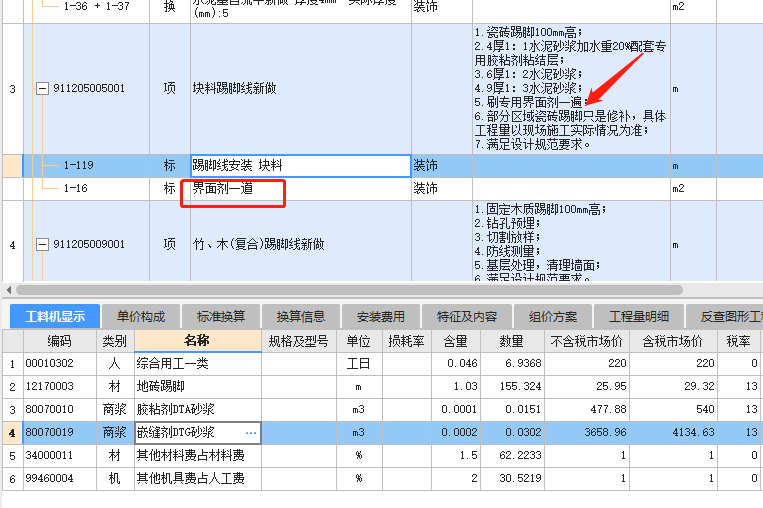The height and width of the screenshot is (508, 763).
Task: Click the horizontal scrollbar thumb
Action: (x=349, y=290)
